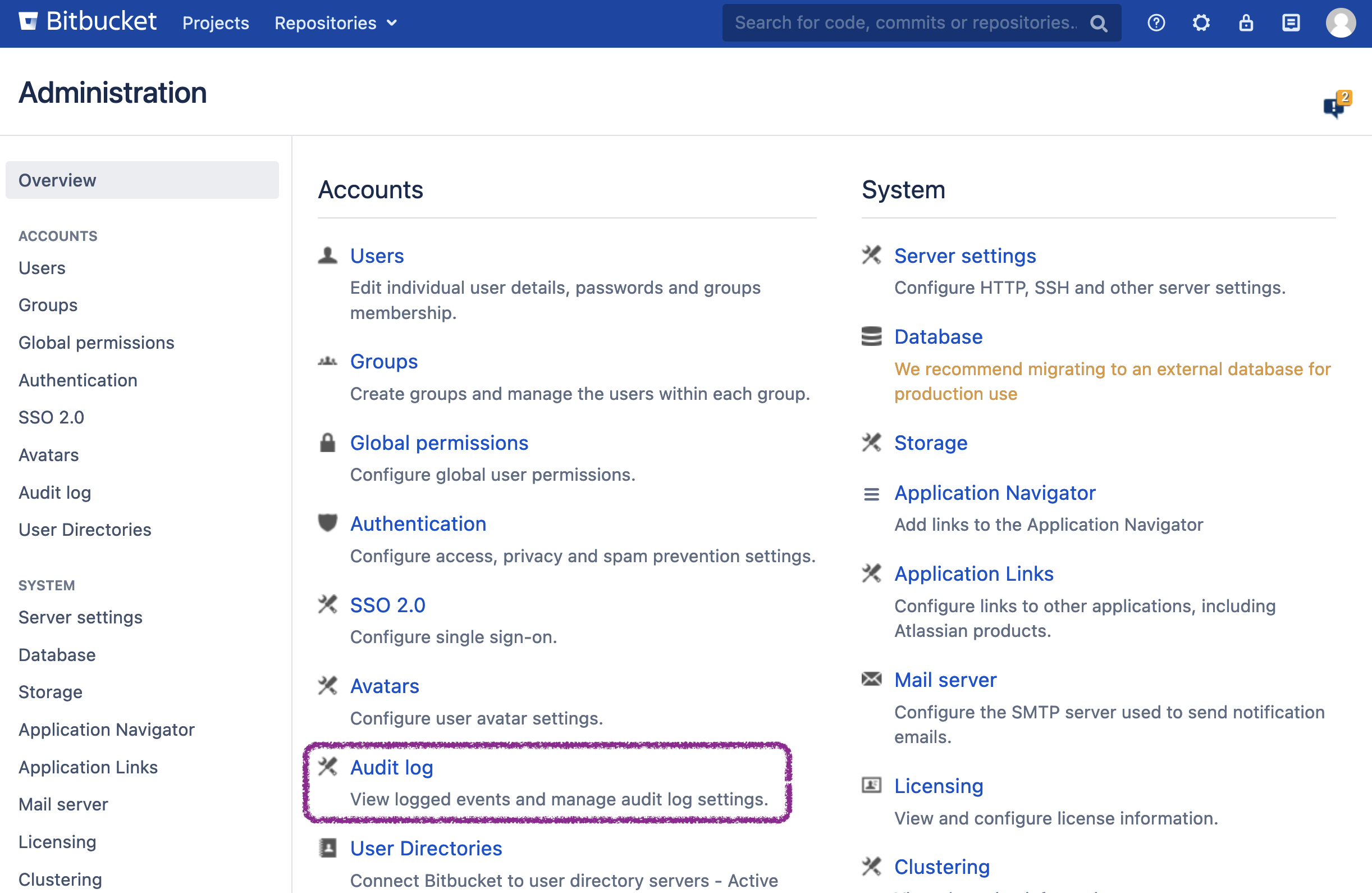Select Global permissions in left sidebar
Image resolution: width=1372 pixels, height=893 pixels.
pyautogui.click(x=96, y=343)
